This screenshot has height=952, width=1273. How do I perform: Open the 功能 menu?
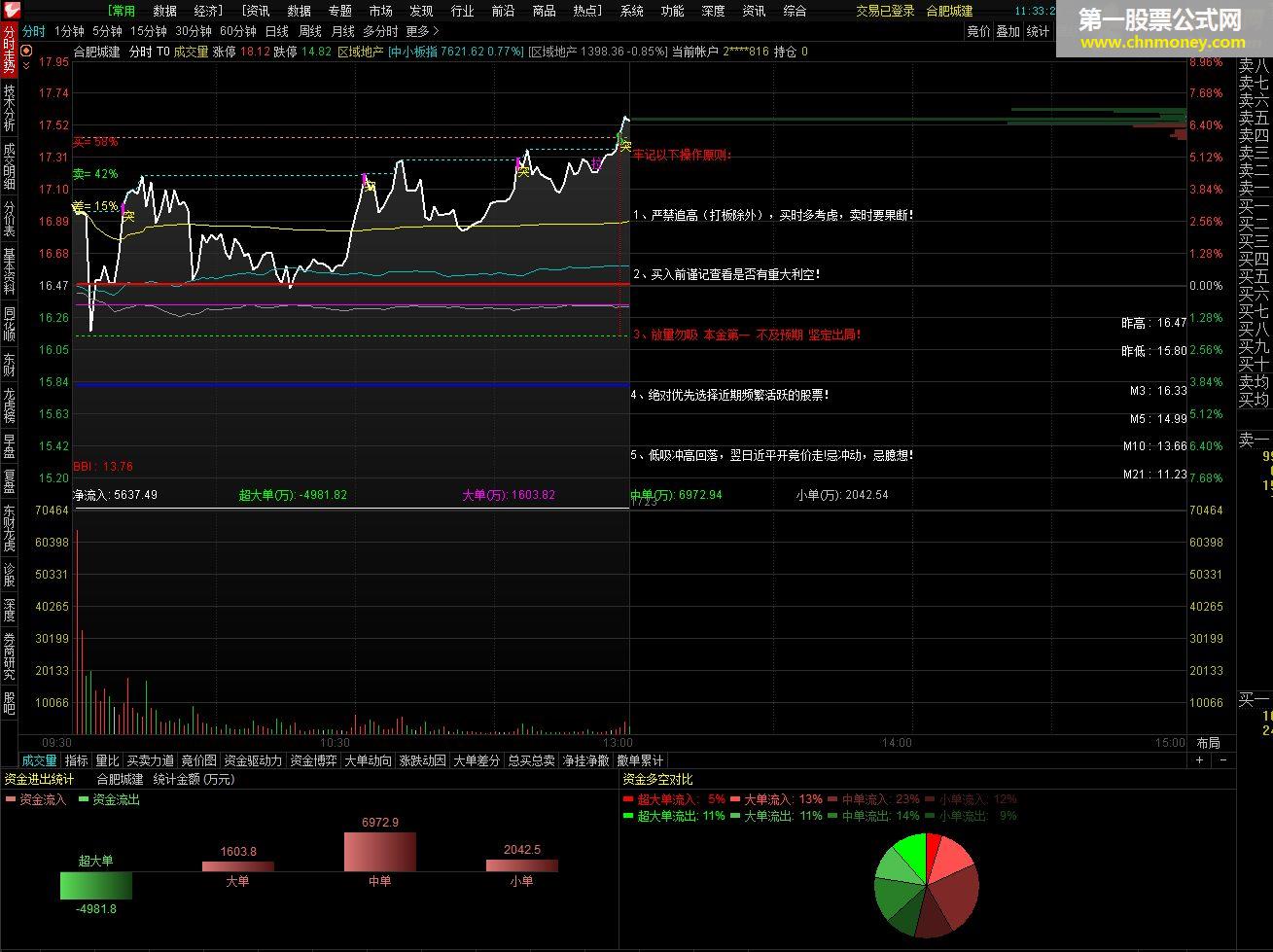point(673,11)
